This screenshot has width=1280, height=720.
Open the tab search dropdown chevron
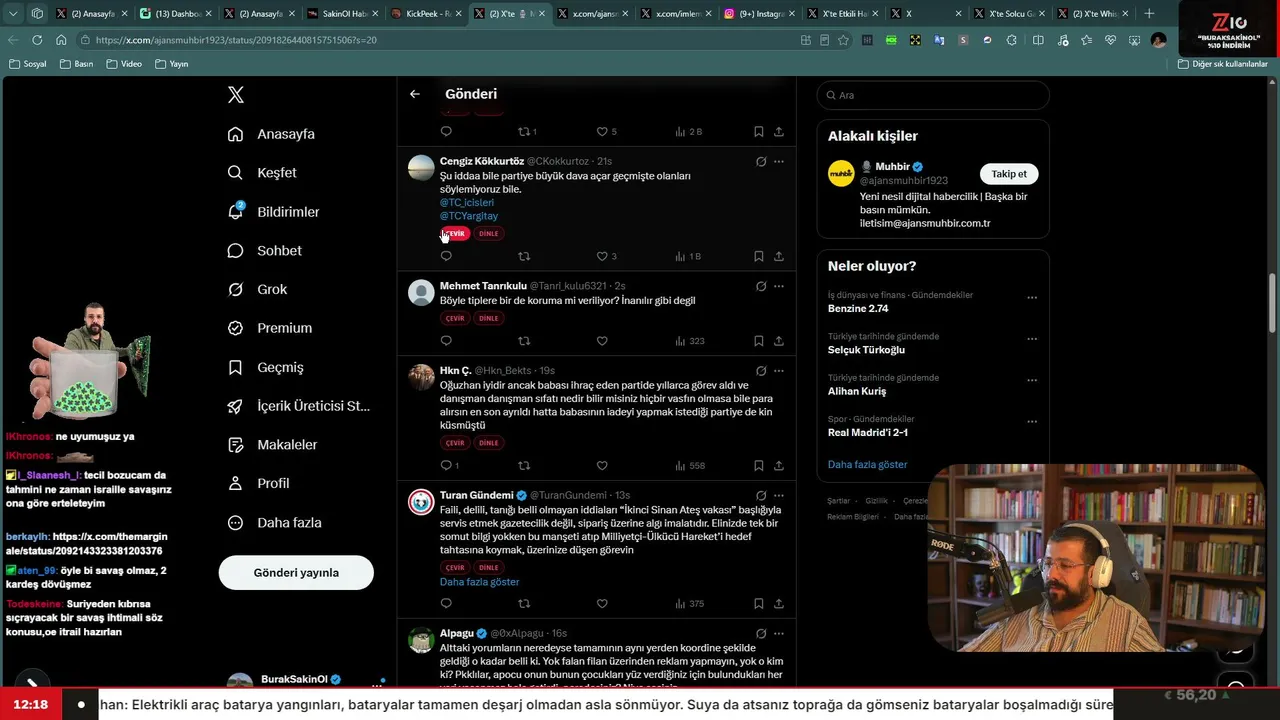(13, 14)
